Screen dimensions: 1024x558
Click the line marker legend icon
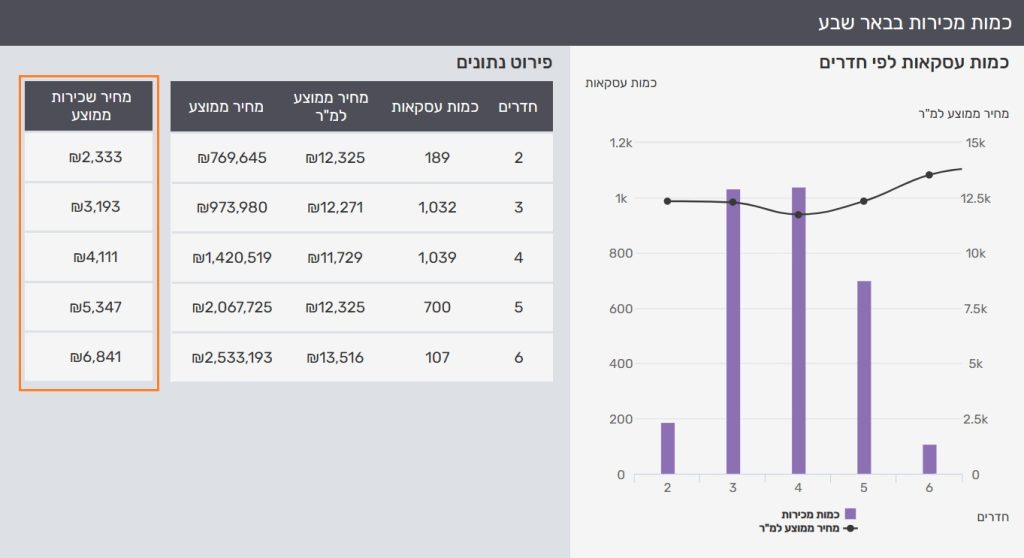click(x=850, y=527)
